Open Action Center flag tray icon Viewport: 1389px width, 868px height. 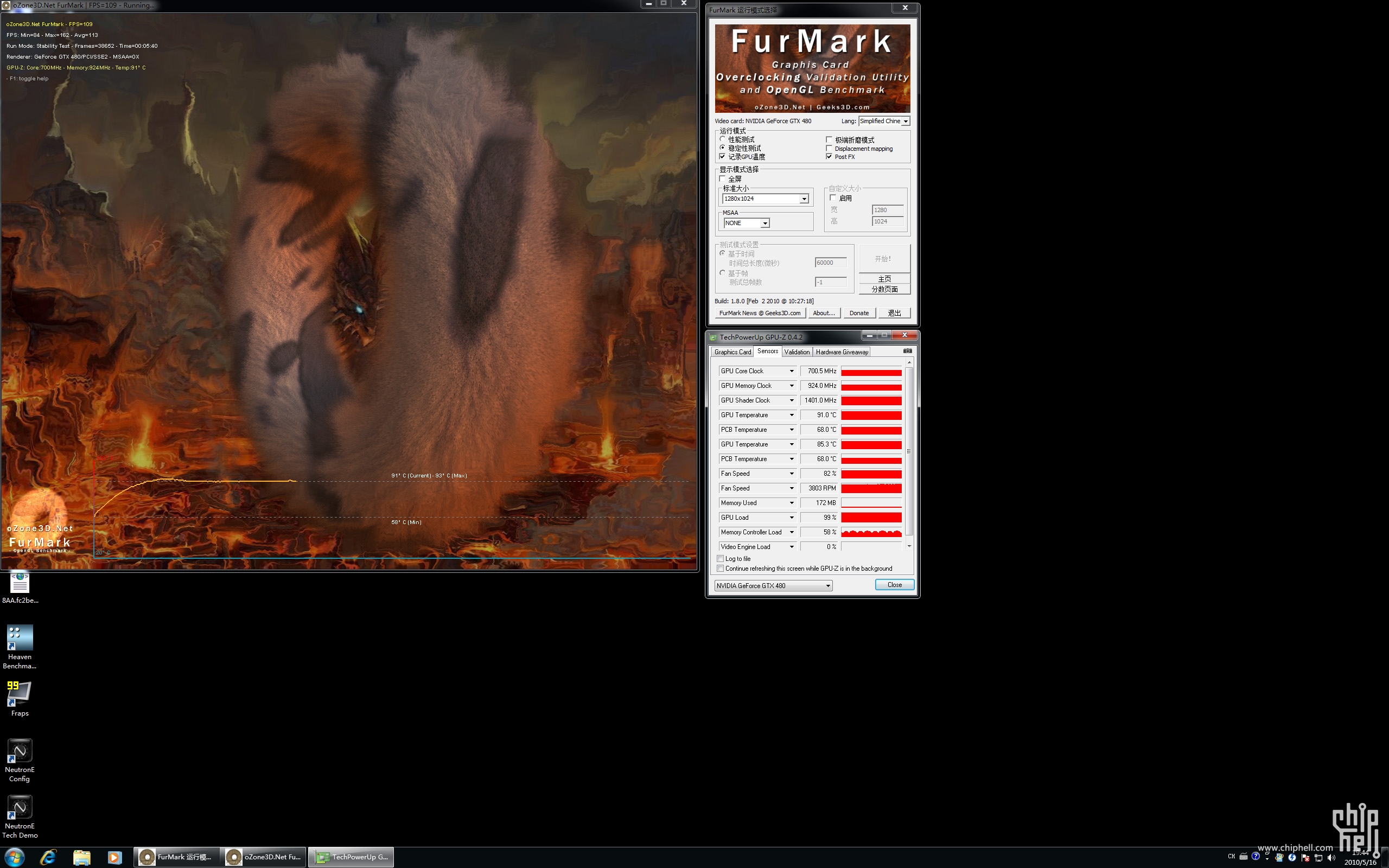click(x=1305, y=858)
